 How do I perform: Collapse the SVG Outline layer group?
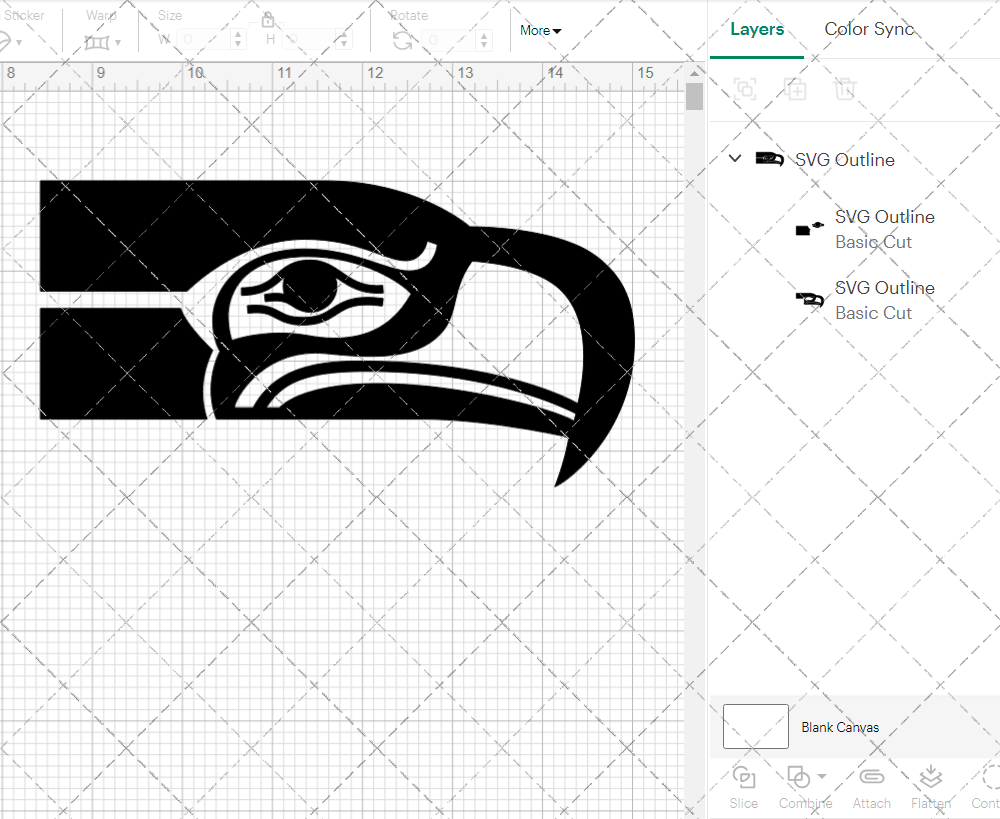tap(735, 158)
